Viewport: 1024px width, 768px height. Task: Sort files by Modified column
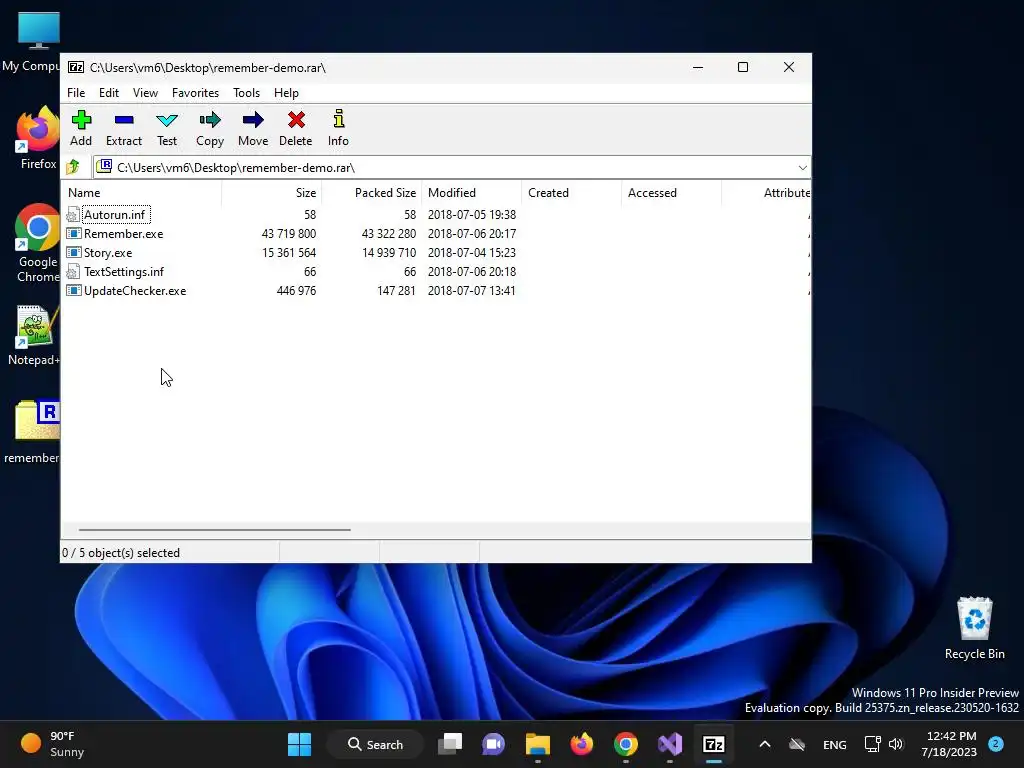tap(472, 193)
